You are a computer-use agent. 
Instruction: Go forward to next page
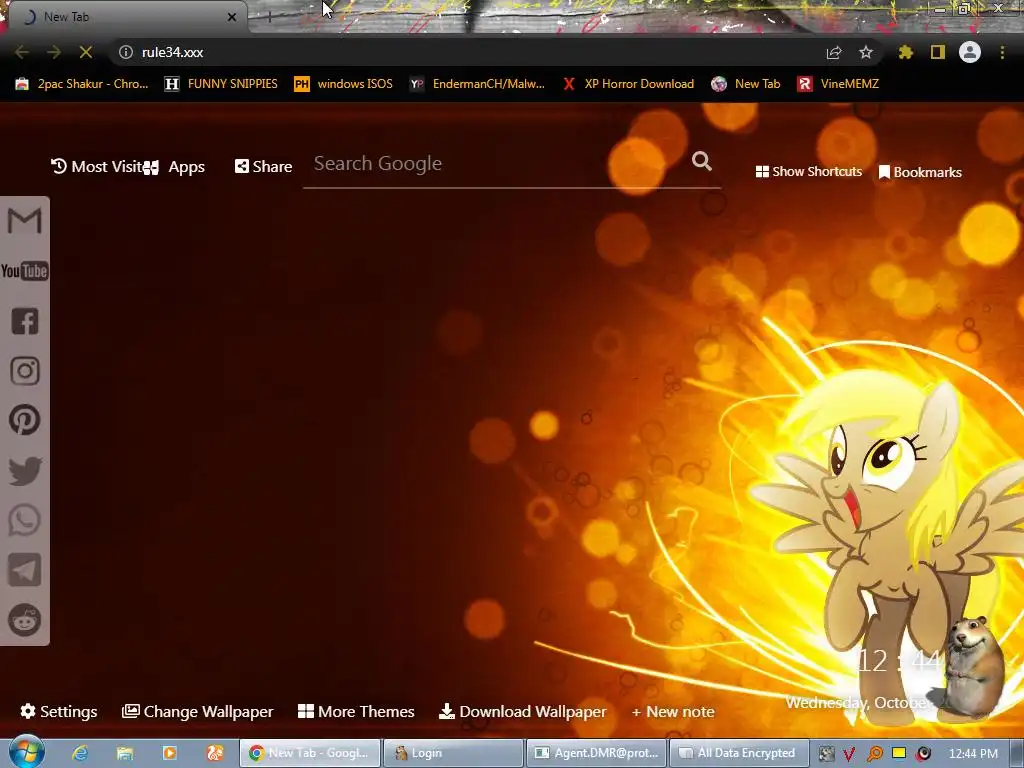54,52
